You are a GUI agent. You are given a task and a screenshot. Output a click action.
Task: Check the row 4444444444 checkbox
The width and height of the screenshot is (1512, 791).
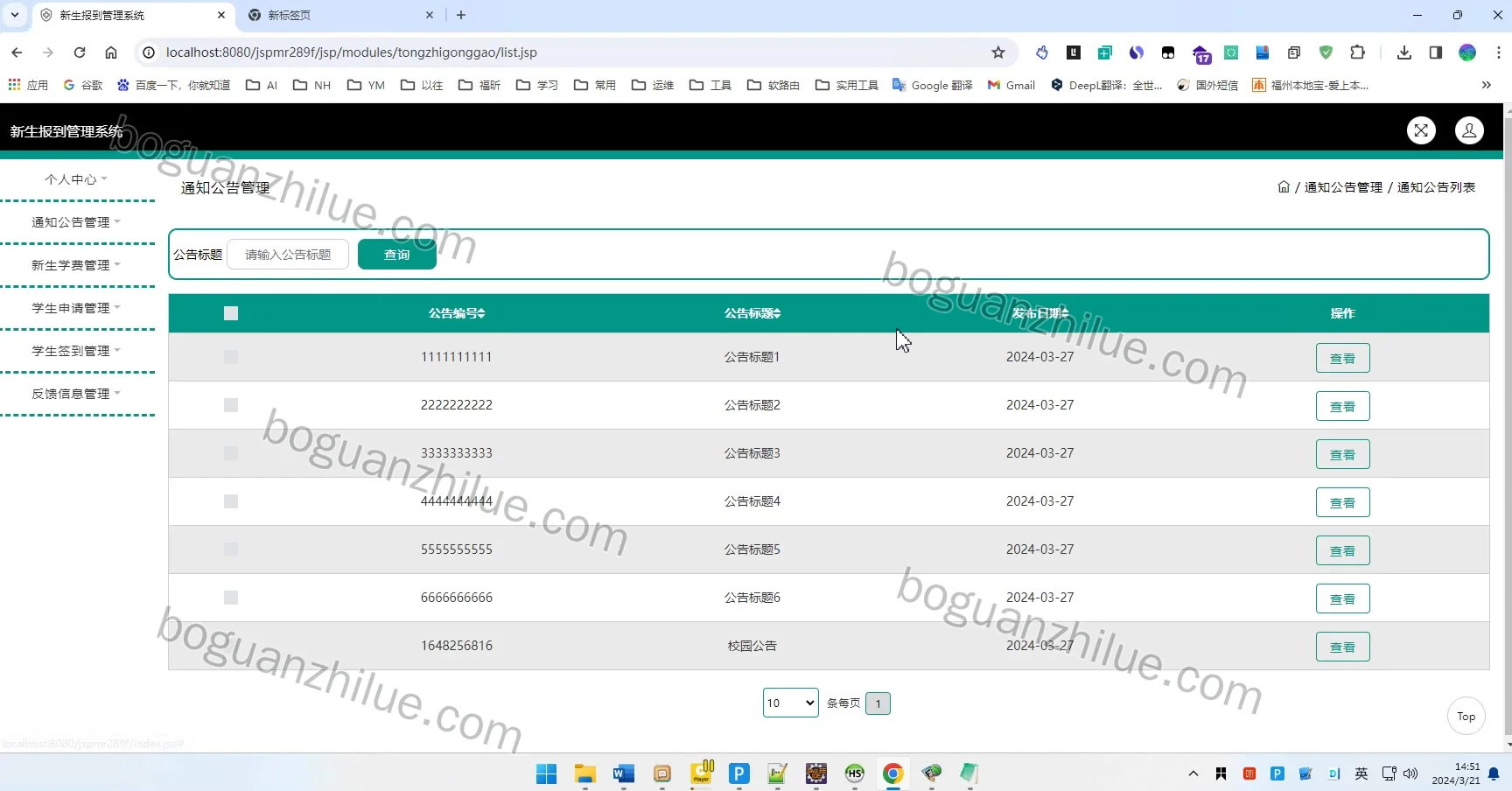pos(231,501)
